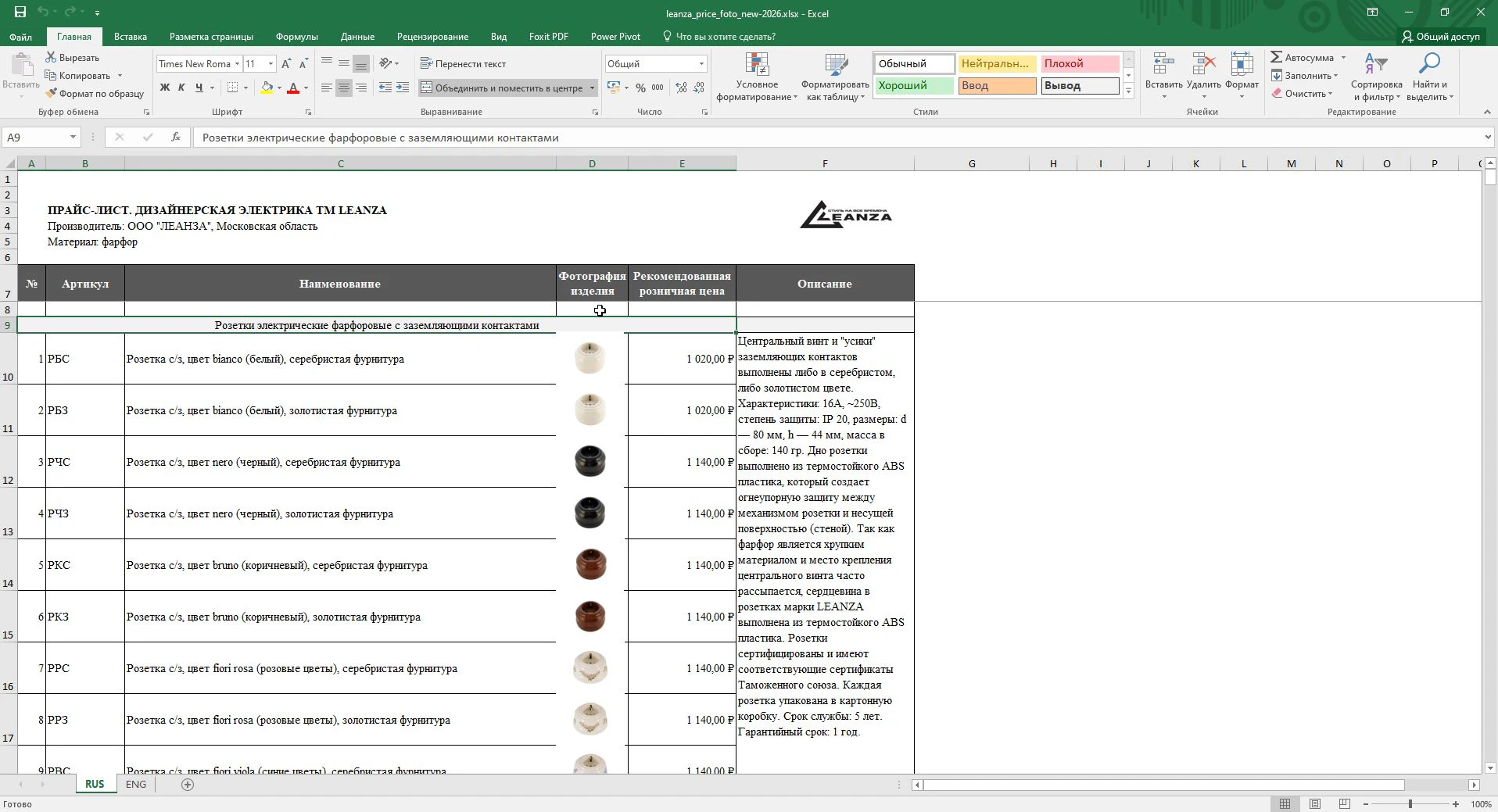The image size is (1498, 812).
Task: Click the formula bar text field
Action: tap(837, 138)
